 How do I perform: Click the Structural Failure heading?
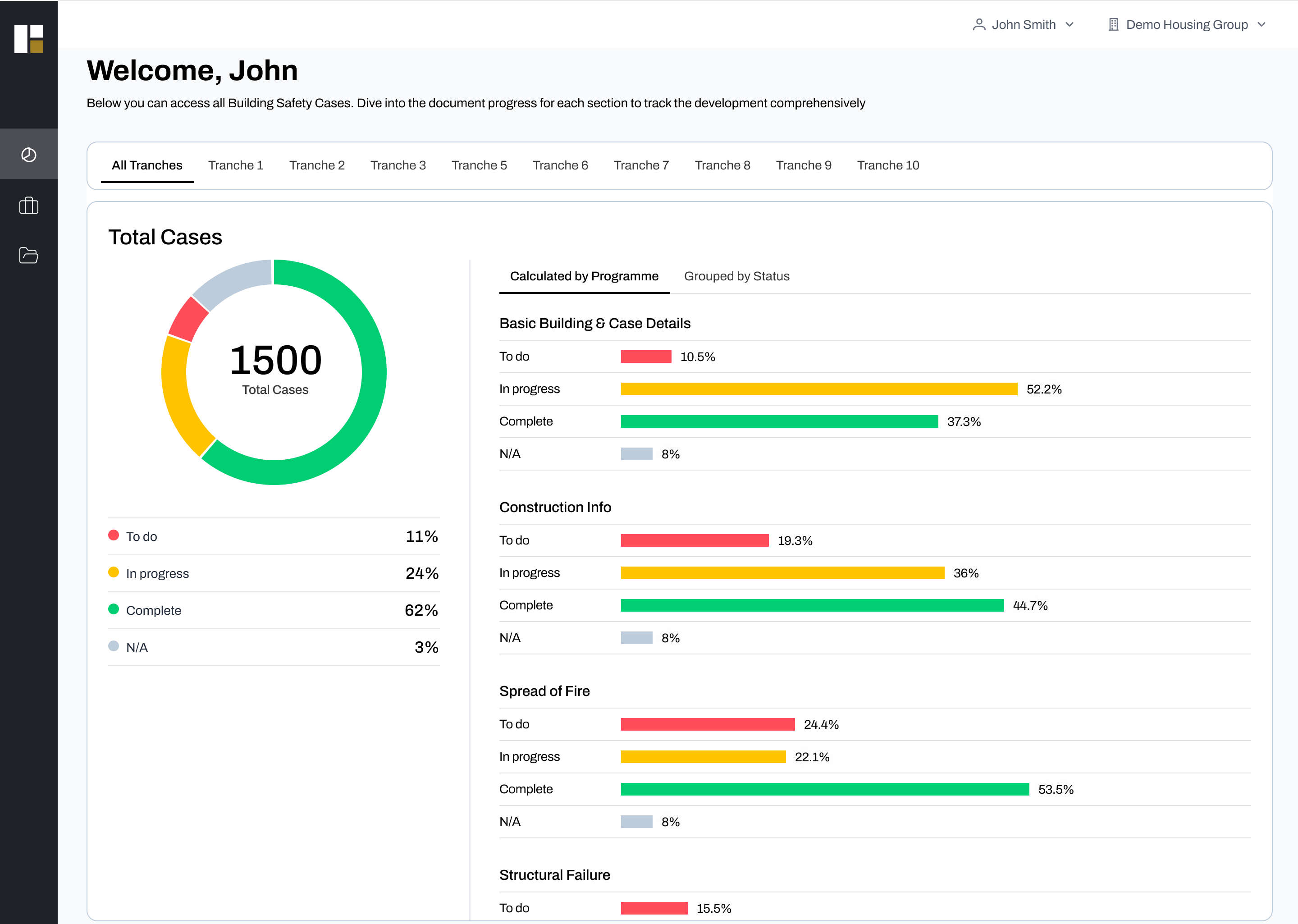[x=554, y=875]
